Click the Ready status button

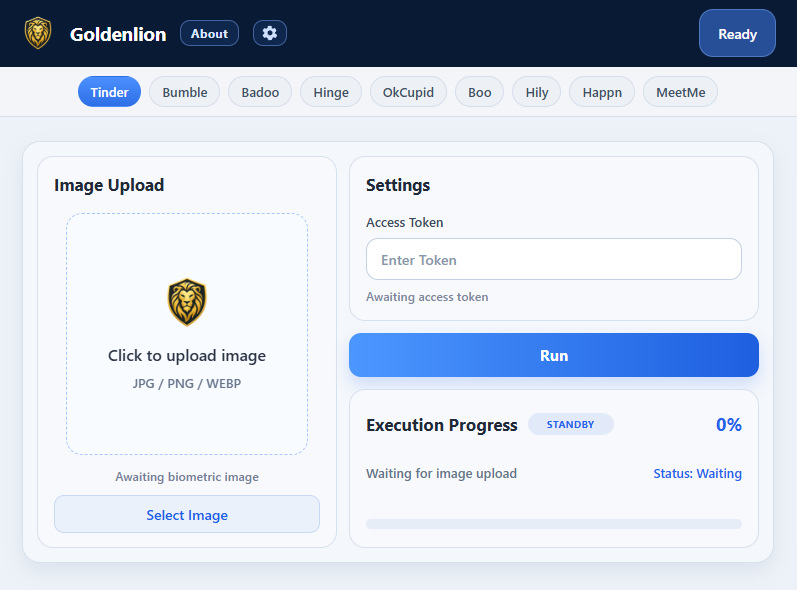[x=737, y=34]
